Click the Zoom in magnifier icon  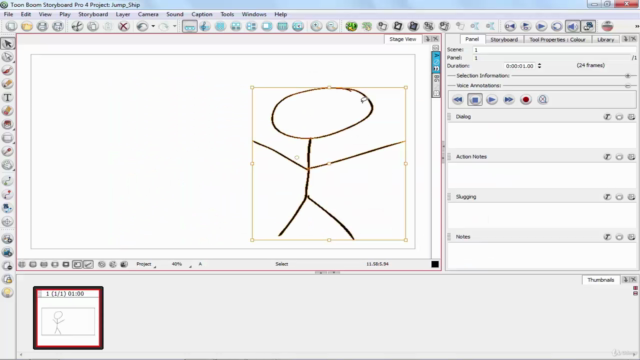[x=316, y=27]
